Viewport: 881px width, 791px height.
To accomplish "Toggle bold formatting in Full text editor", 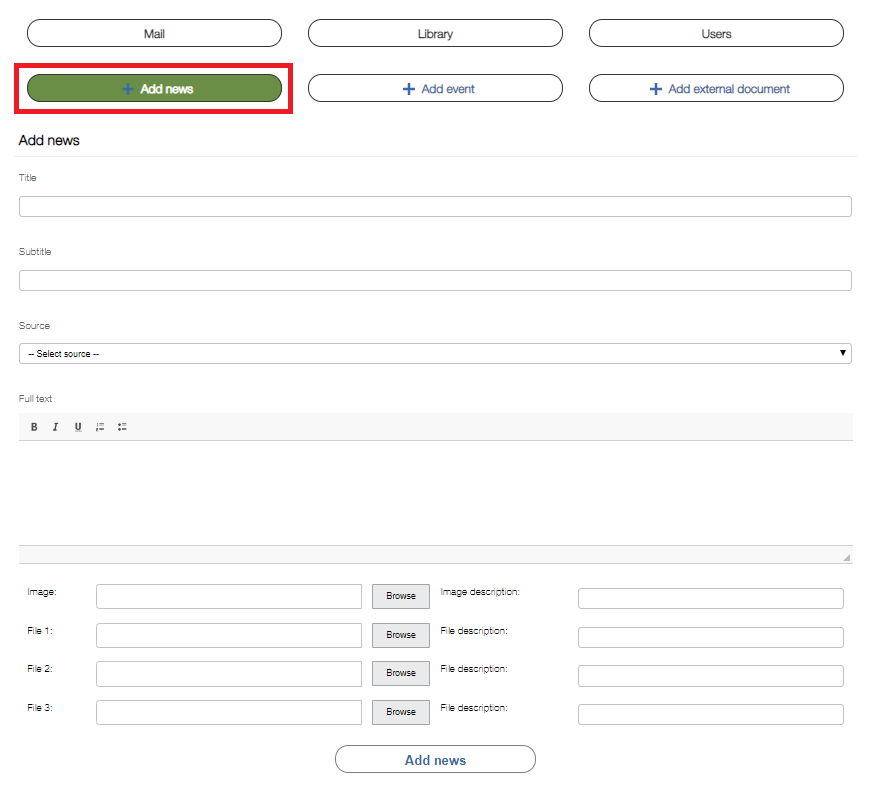I will (x=34, y=427).
